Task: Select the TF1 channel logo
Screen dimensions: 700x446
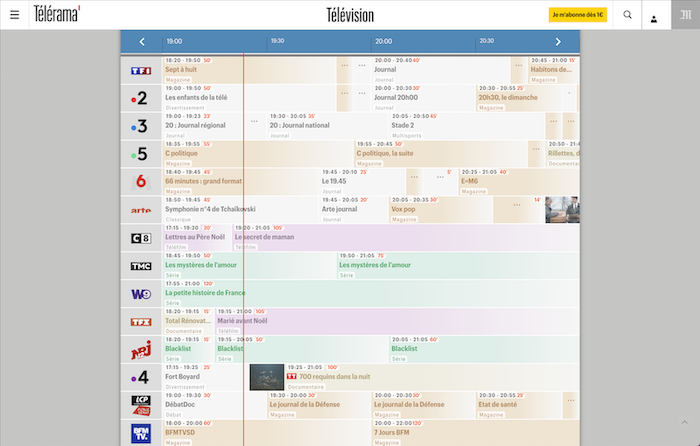Action: click(141, 71)
